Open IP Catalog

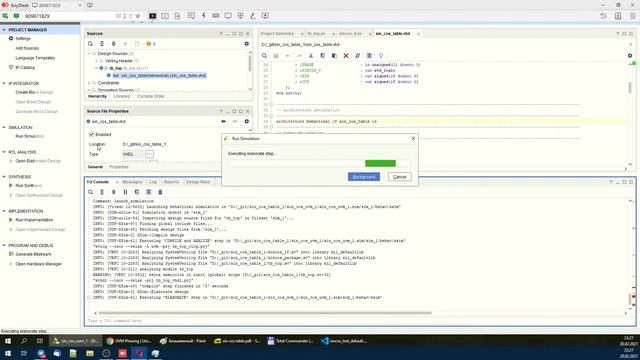[x=25, y=67]
